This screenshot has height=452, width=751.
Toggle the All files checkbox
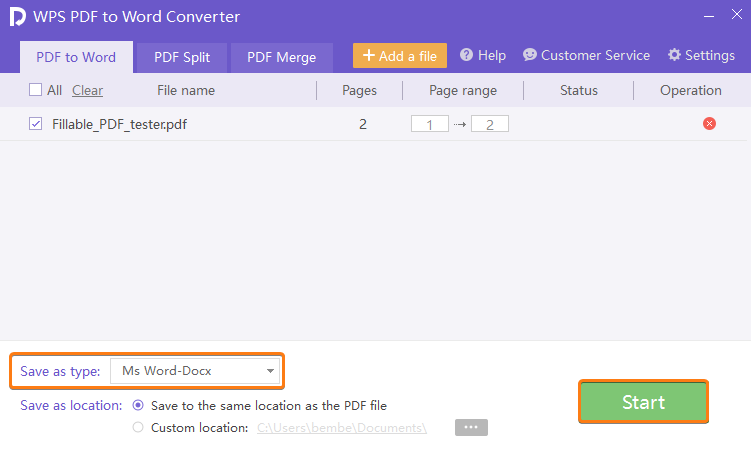tap(36, 90)
